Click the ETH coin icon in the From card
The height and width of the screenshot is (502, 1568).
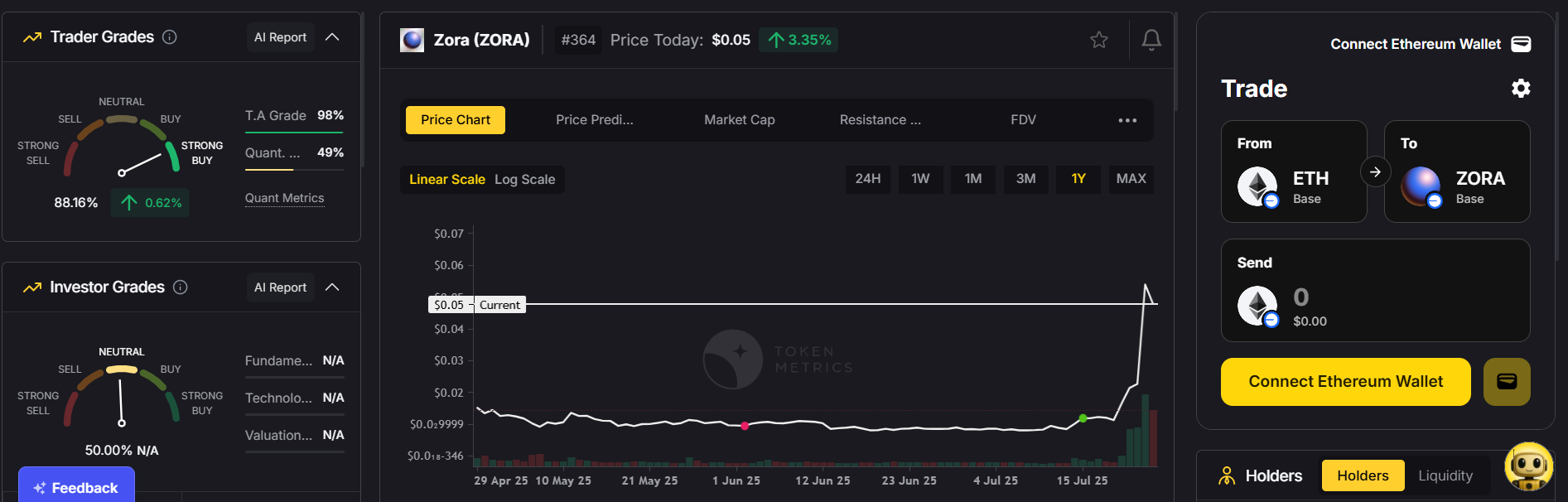click(x=1258, y=186)
